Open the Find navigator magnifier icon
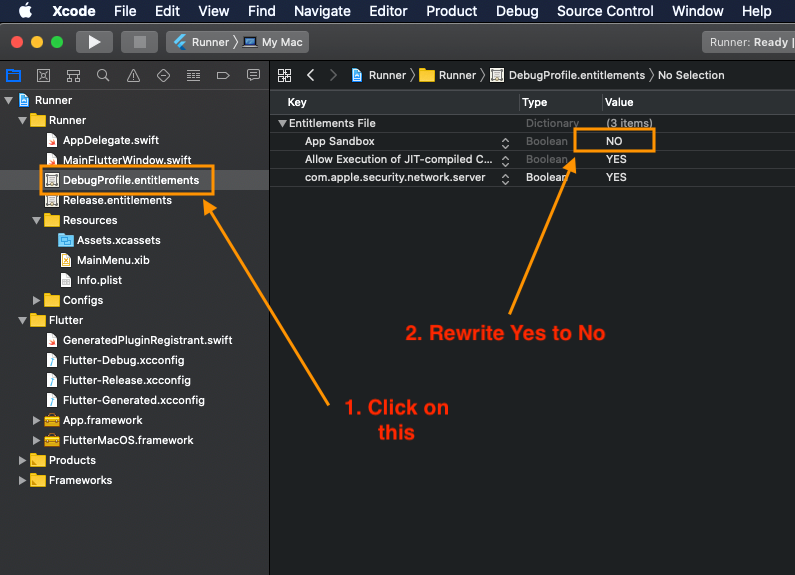The image size is (795, 575). pyautogui.click(x=103, y=76)
